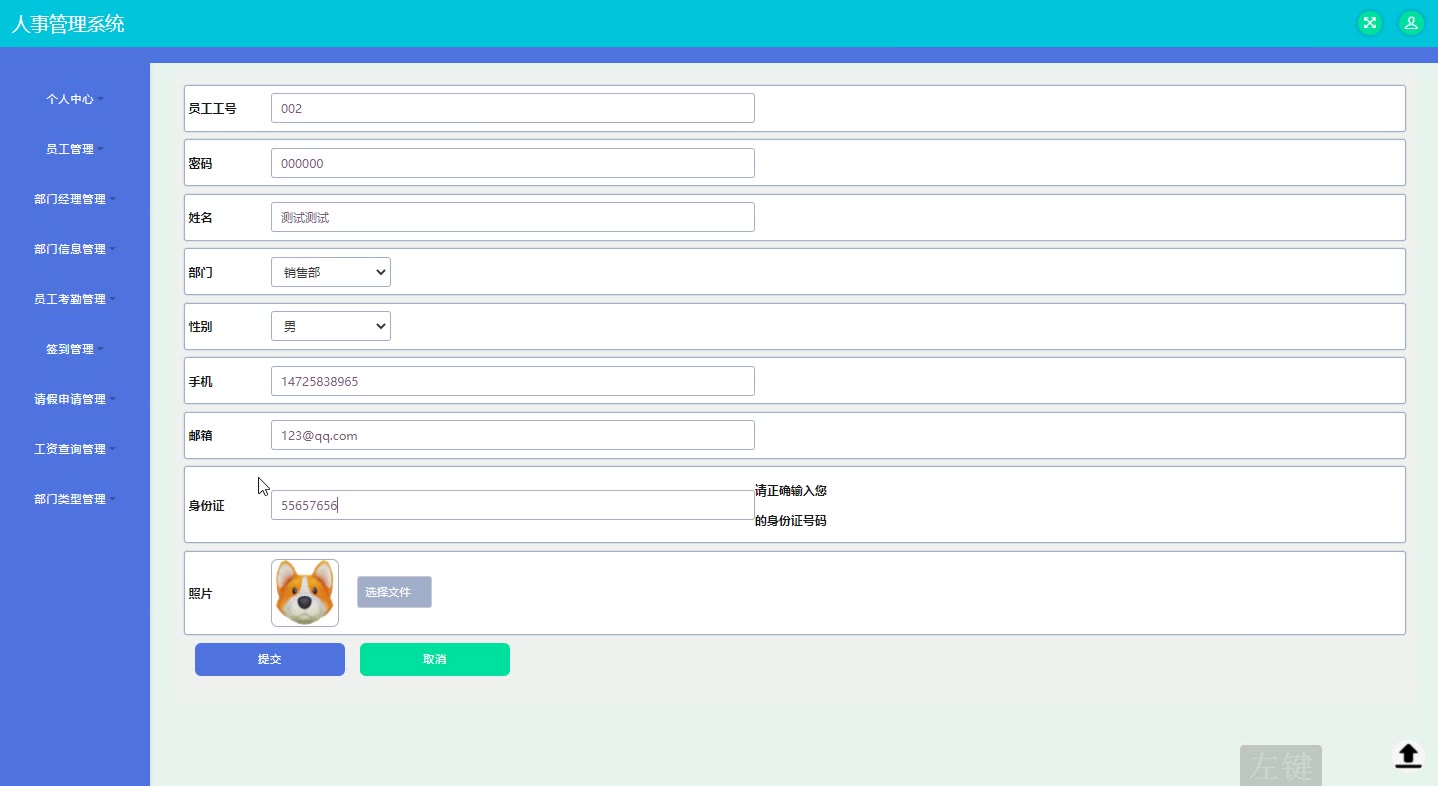Viewport: 1438px width, 786px height.
Task: Click the 身份证 input field
Action: pyautogui.click(x=513, y=505)
